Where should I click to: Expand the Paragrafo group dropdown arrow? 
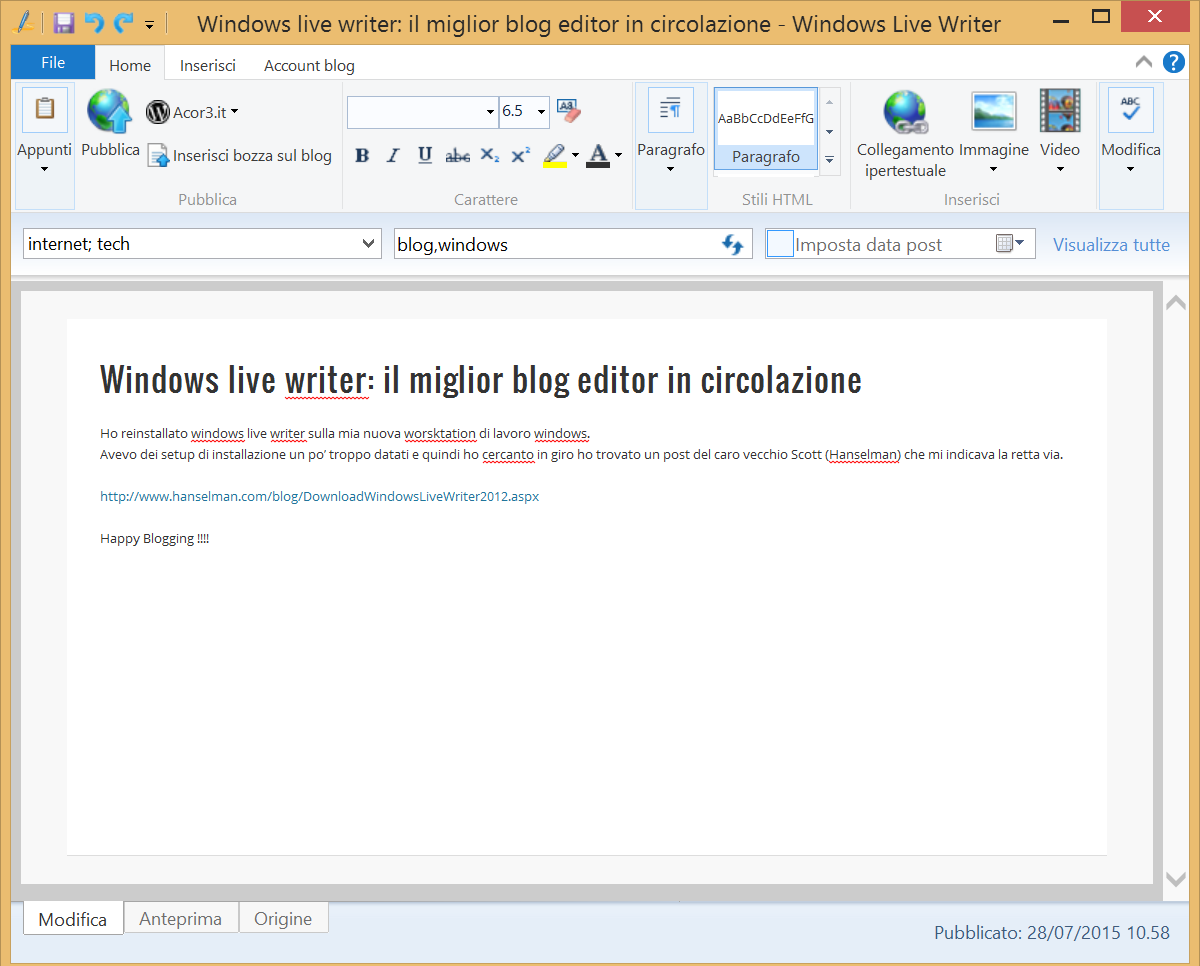671,169
